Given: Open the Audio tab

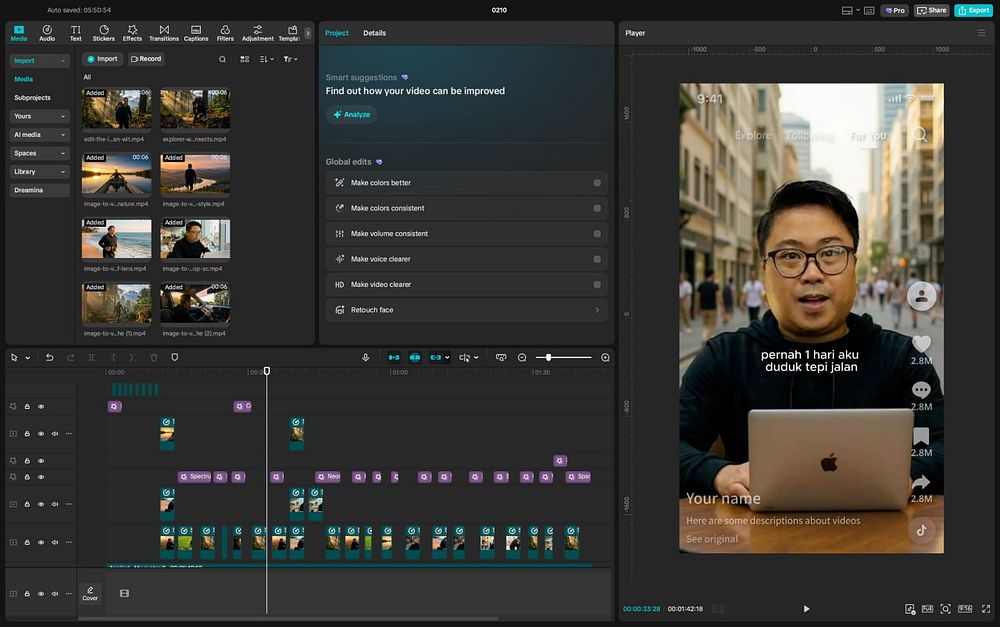Looking at the screenshot, I should (x=47, y=33).
